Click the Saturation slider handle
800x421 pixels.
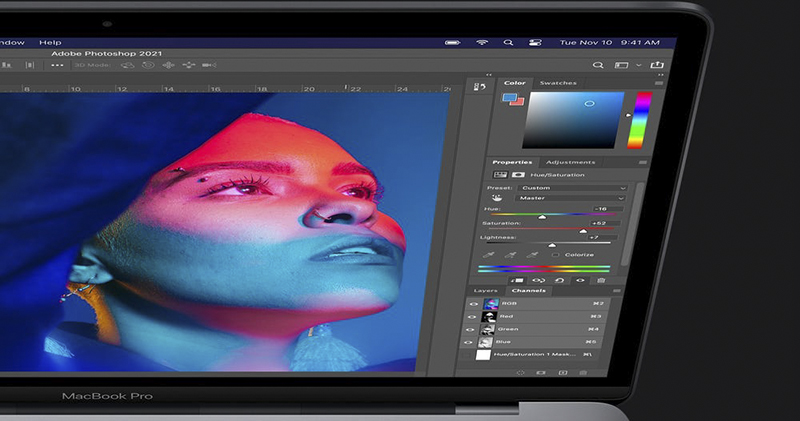583,231
